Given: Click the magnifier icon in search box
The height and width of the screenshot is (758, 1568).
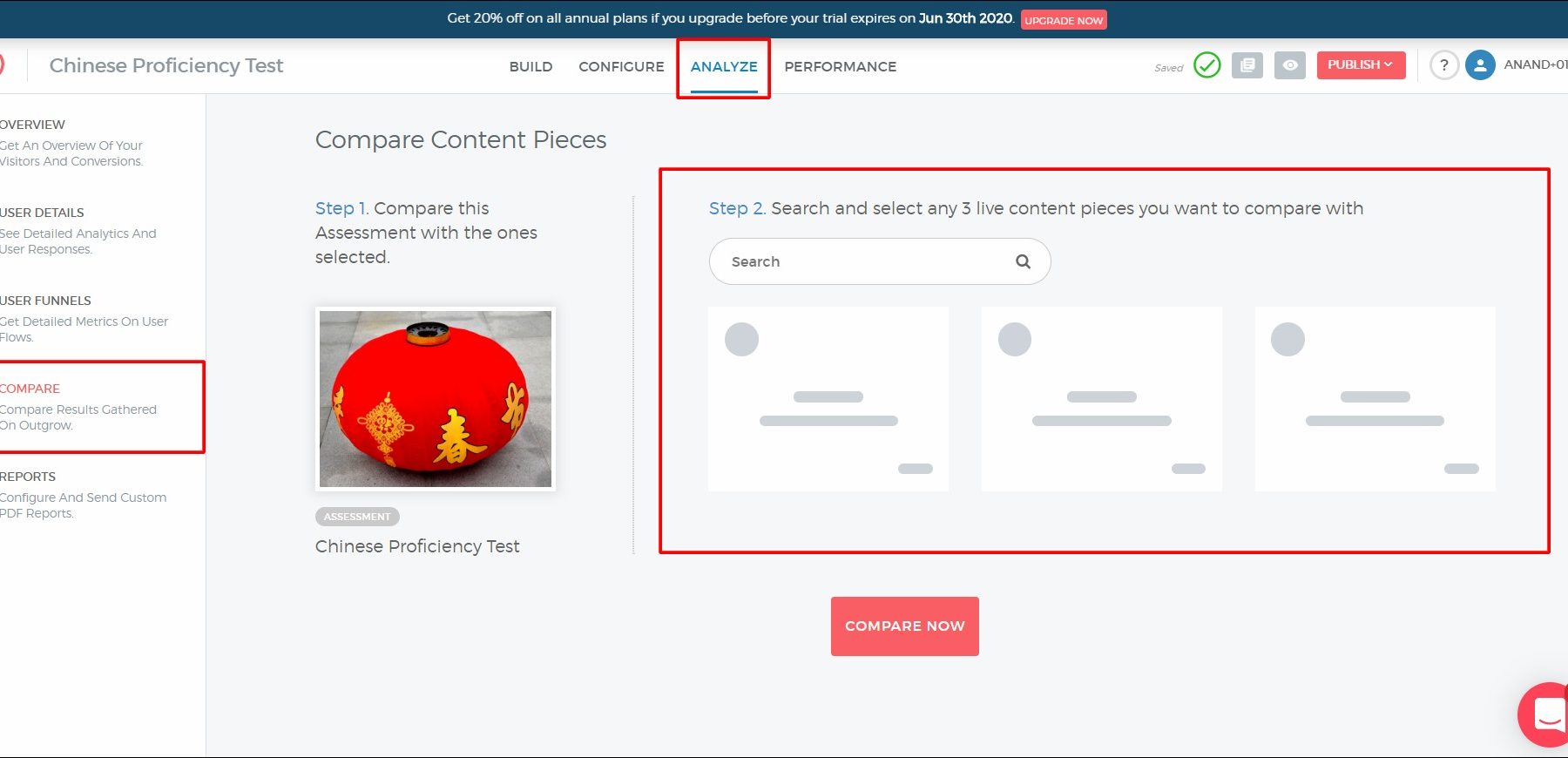Looking at the screenshot, I should [x=1023, y=261].
